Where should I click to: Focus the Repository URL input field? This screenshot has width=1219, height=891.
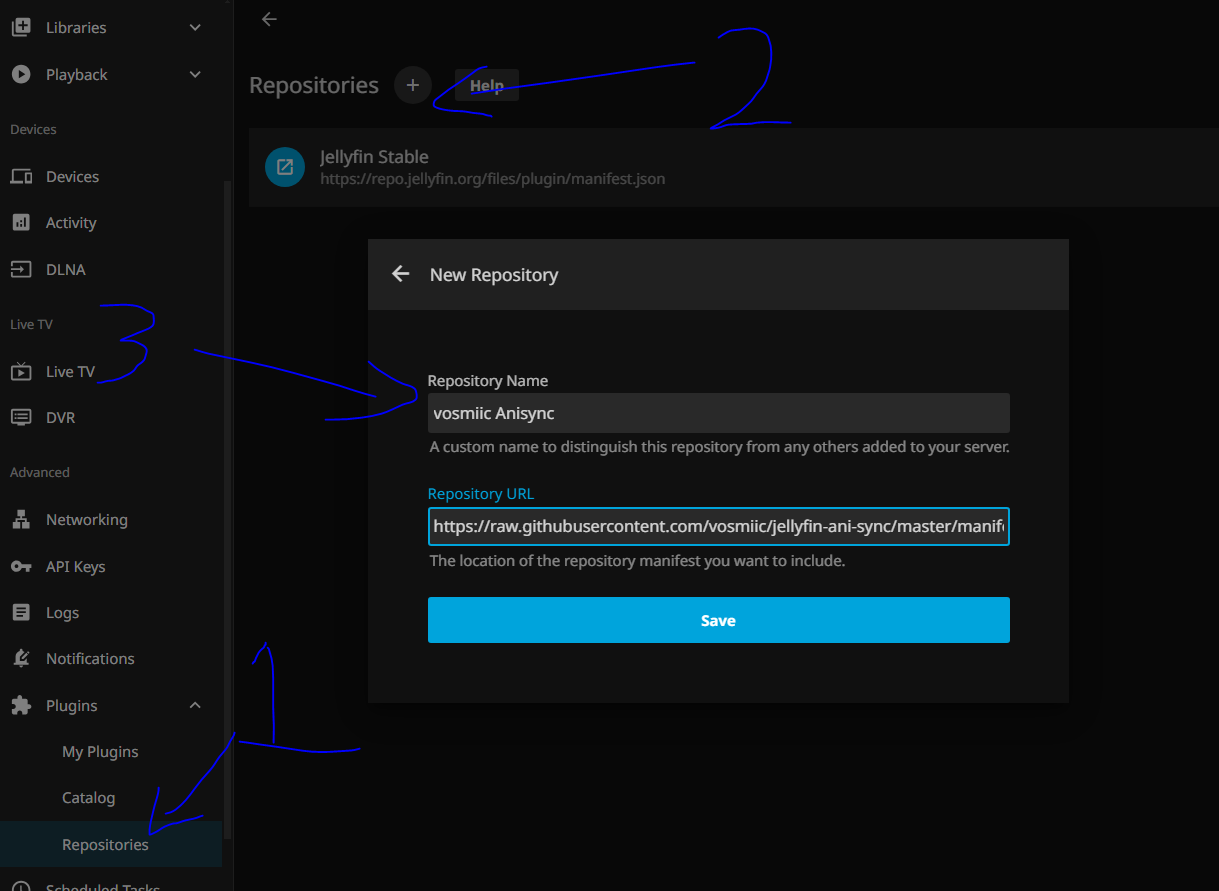(718, 526)
